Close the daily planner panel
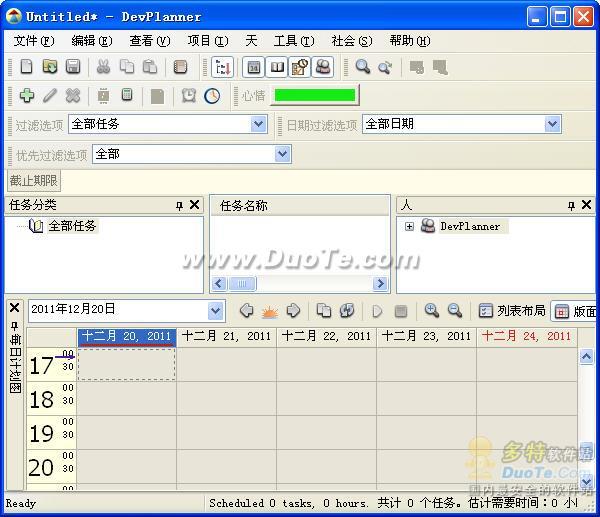This screenshot has width=600, height=517. (15, 308)
